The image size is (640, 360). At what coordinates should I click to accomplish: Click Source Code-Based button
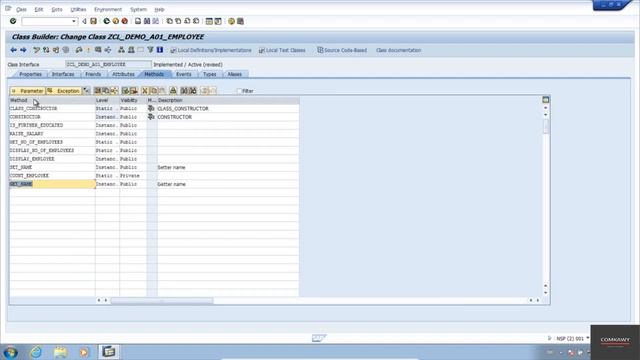(x=342, y=50)
